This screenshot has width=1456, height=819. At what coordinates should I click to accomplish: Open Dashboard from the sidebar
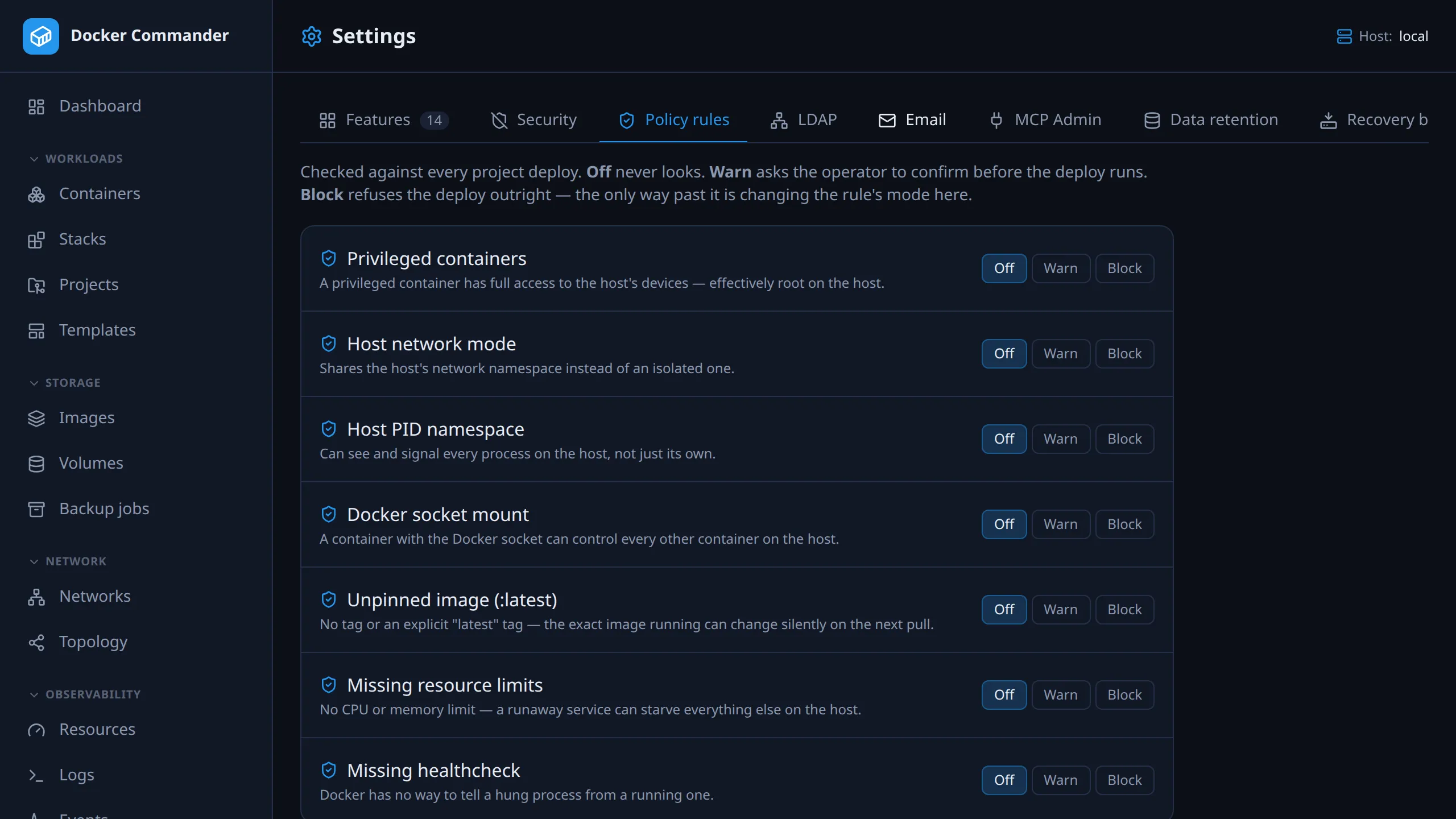pos(136,106)
